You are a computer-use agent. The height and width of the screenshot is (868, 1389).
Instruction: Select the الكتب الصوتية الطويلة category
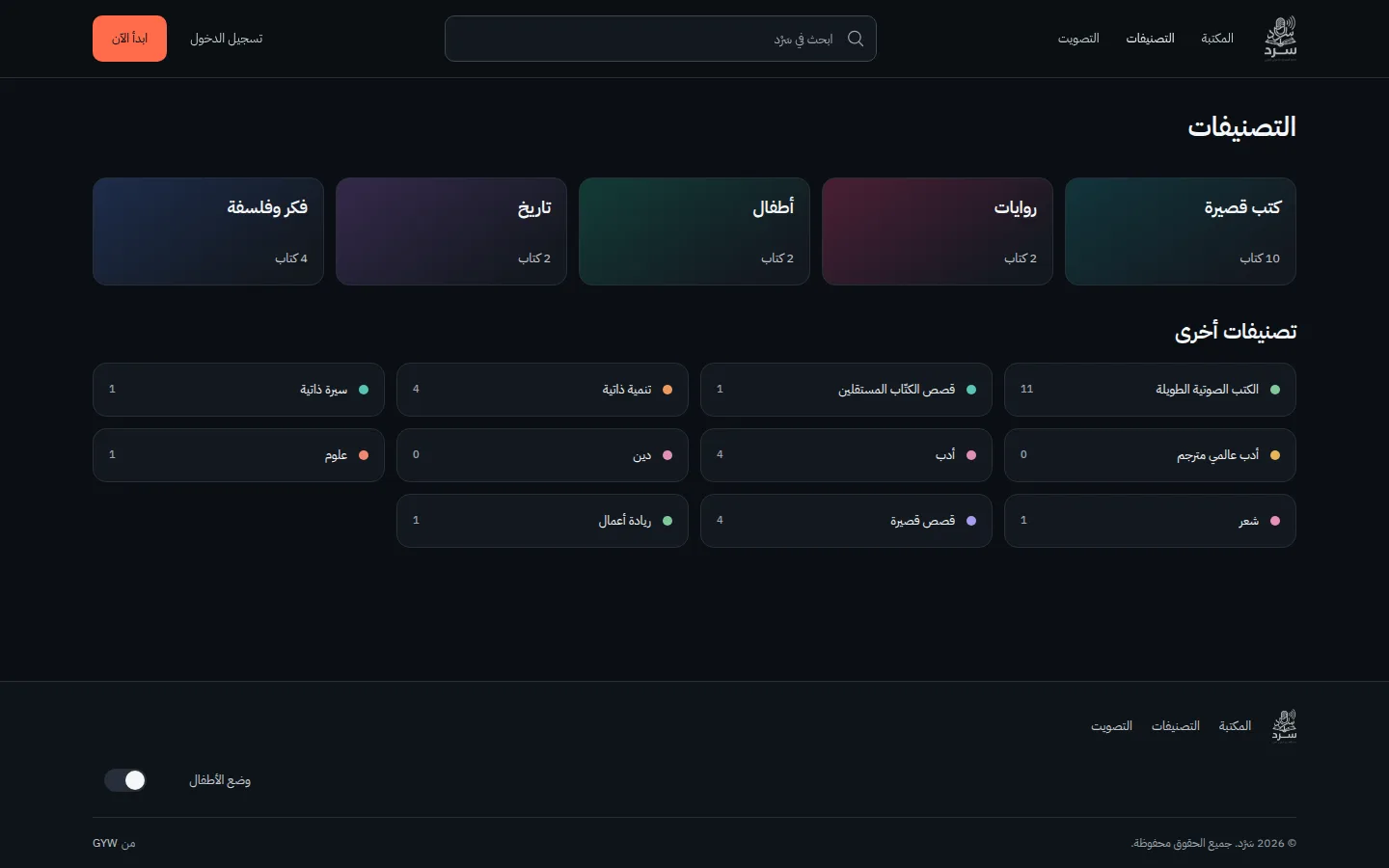tap(1150, 390)
